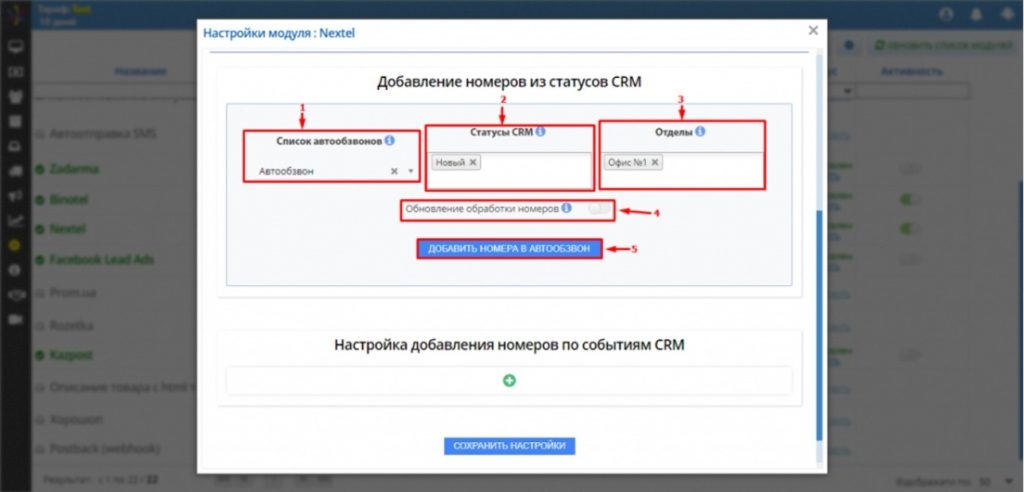Viewport: 1024px width, 492px height.
Task: Select Binotel in the modules list
Action: pyautogui.click(x=69, y=199)
